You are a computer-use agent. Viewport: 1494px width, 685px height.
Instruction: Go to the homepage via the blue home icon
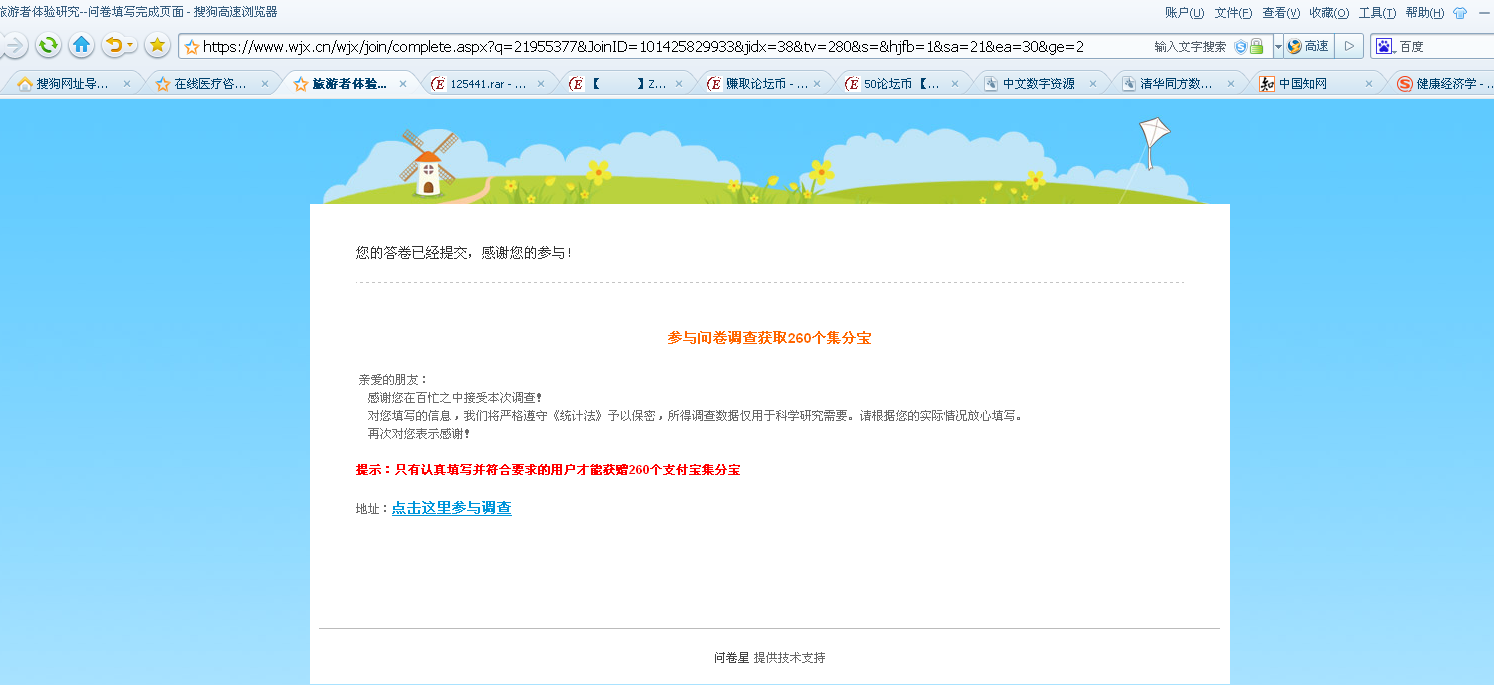tap(82, 45)
